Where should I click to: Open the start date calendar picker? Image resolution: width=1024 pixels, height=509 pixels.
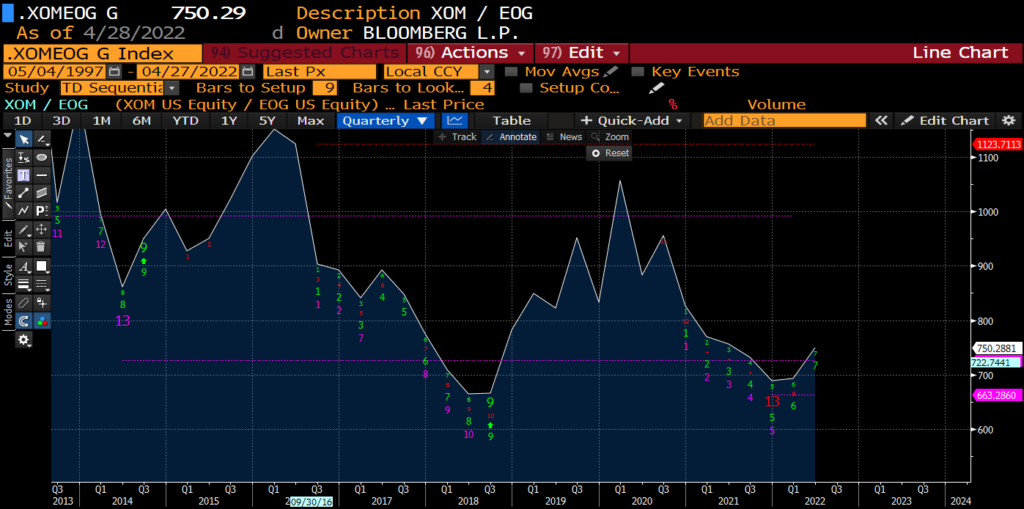click(x=114, y=72)
